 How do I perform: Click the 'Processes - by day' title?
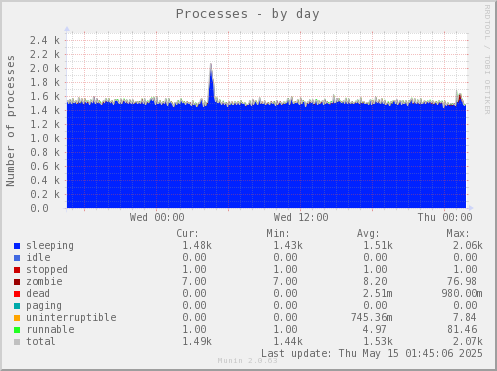tap(248, 14)
